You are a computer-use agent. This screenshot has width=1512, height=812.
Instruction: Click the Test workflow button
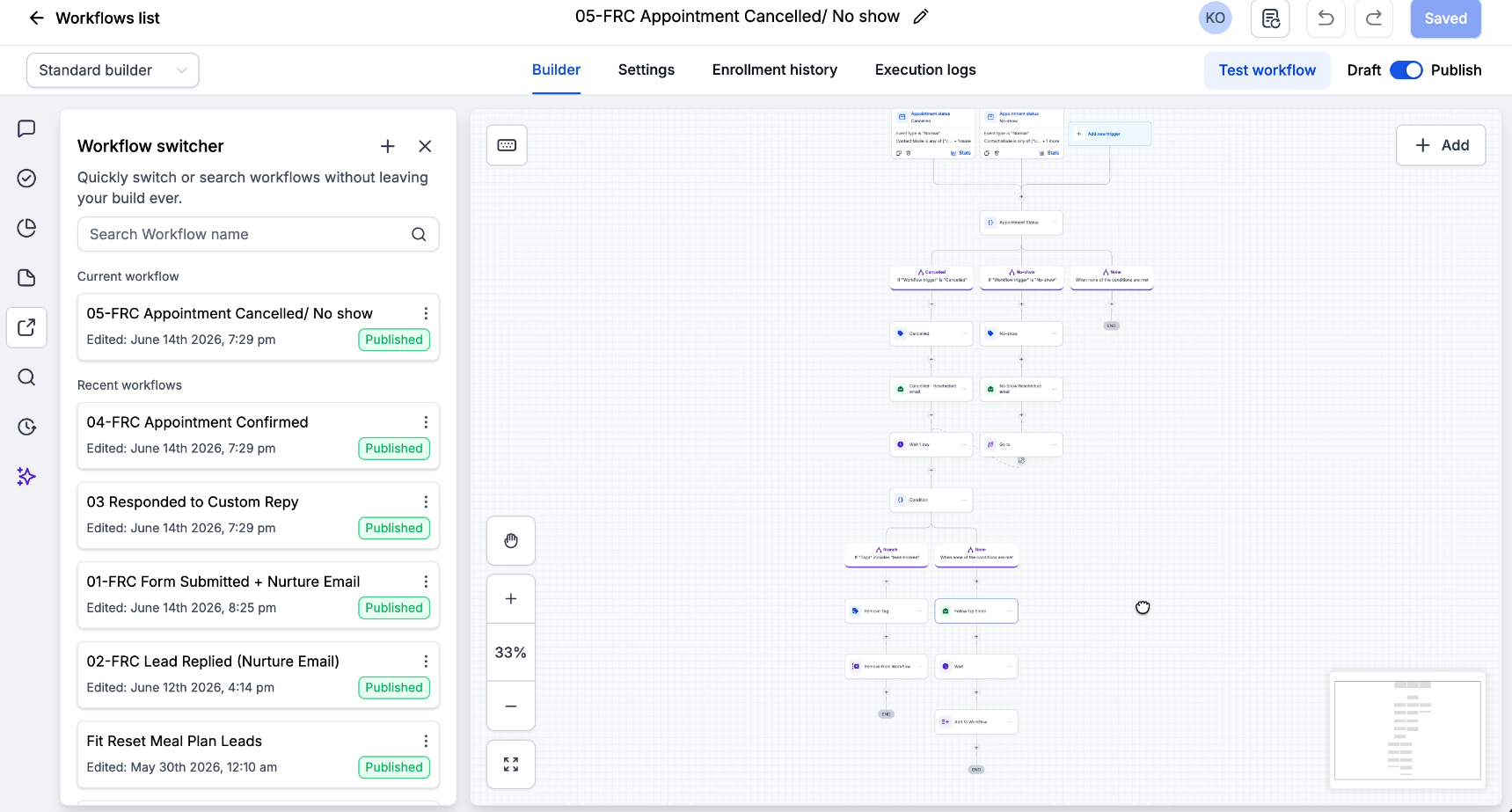click(x=1267, y=70)
